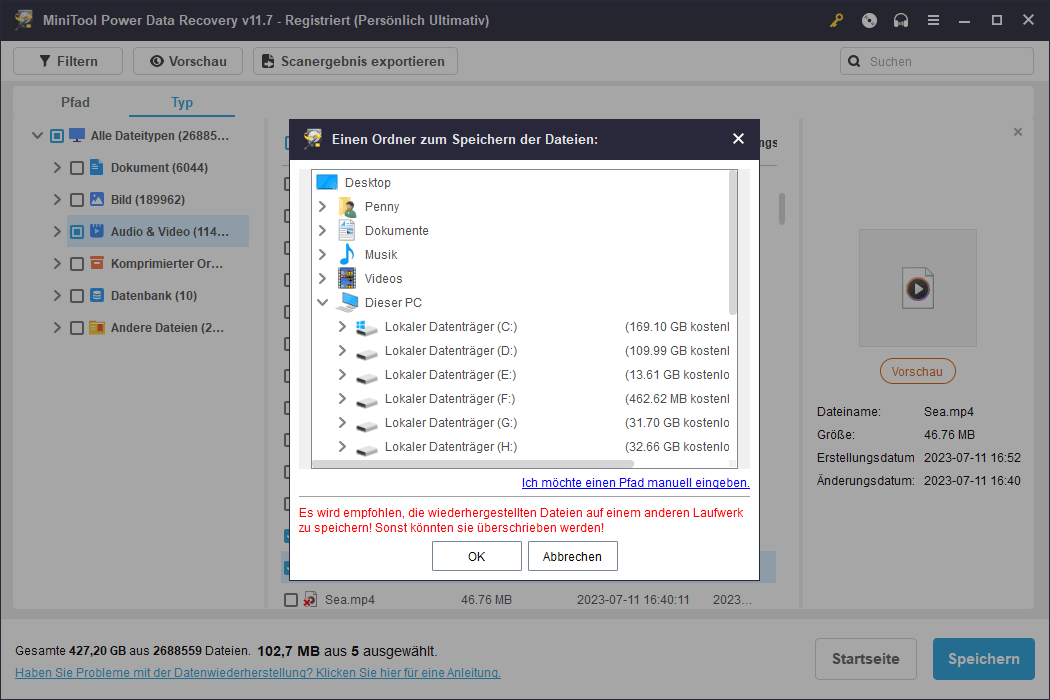
Task: Click the search magnifier icon
Action: click(x=854, y=61)
